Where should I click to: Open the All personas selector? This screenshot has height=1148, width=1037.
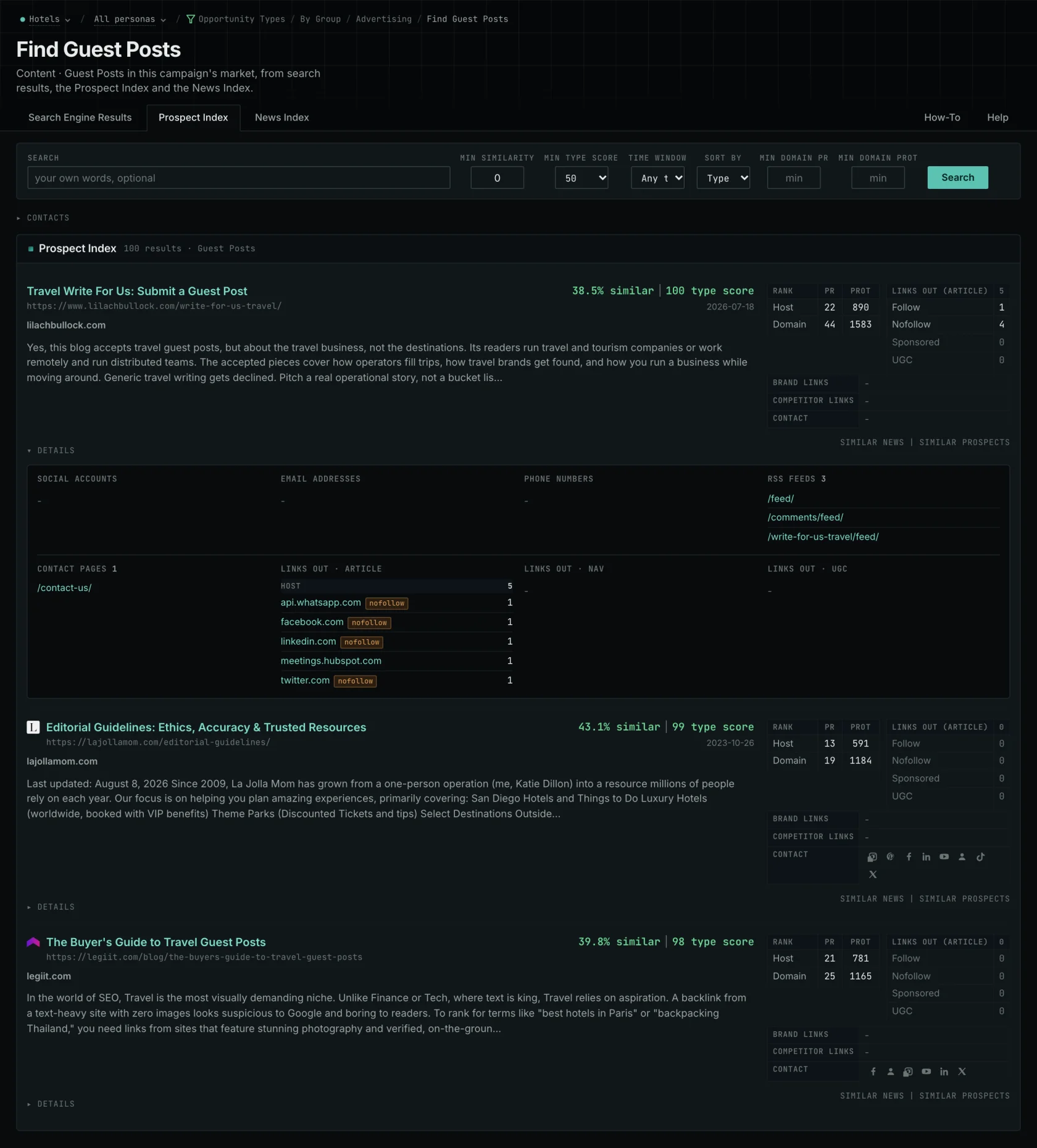pyautogui.click(x=130, y=19)
